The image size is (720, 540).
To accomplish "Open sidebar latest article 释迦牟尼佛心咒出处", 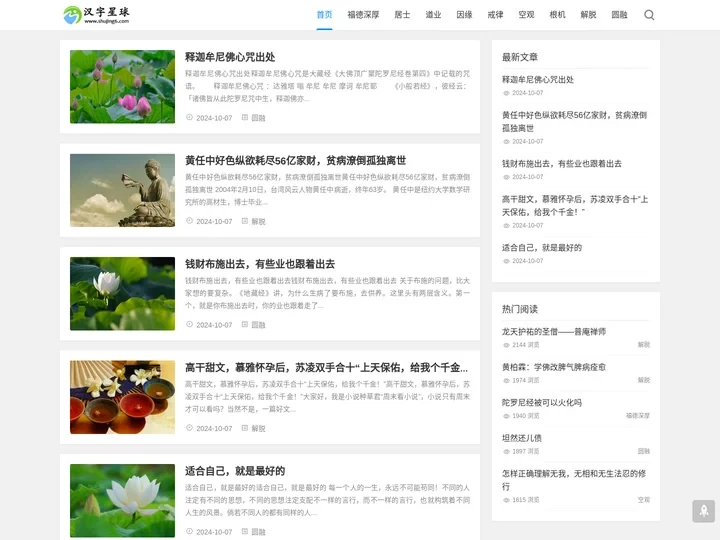I will (x=538, y=79).
